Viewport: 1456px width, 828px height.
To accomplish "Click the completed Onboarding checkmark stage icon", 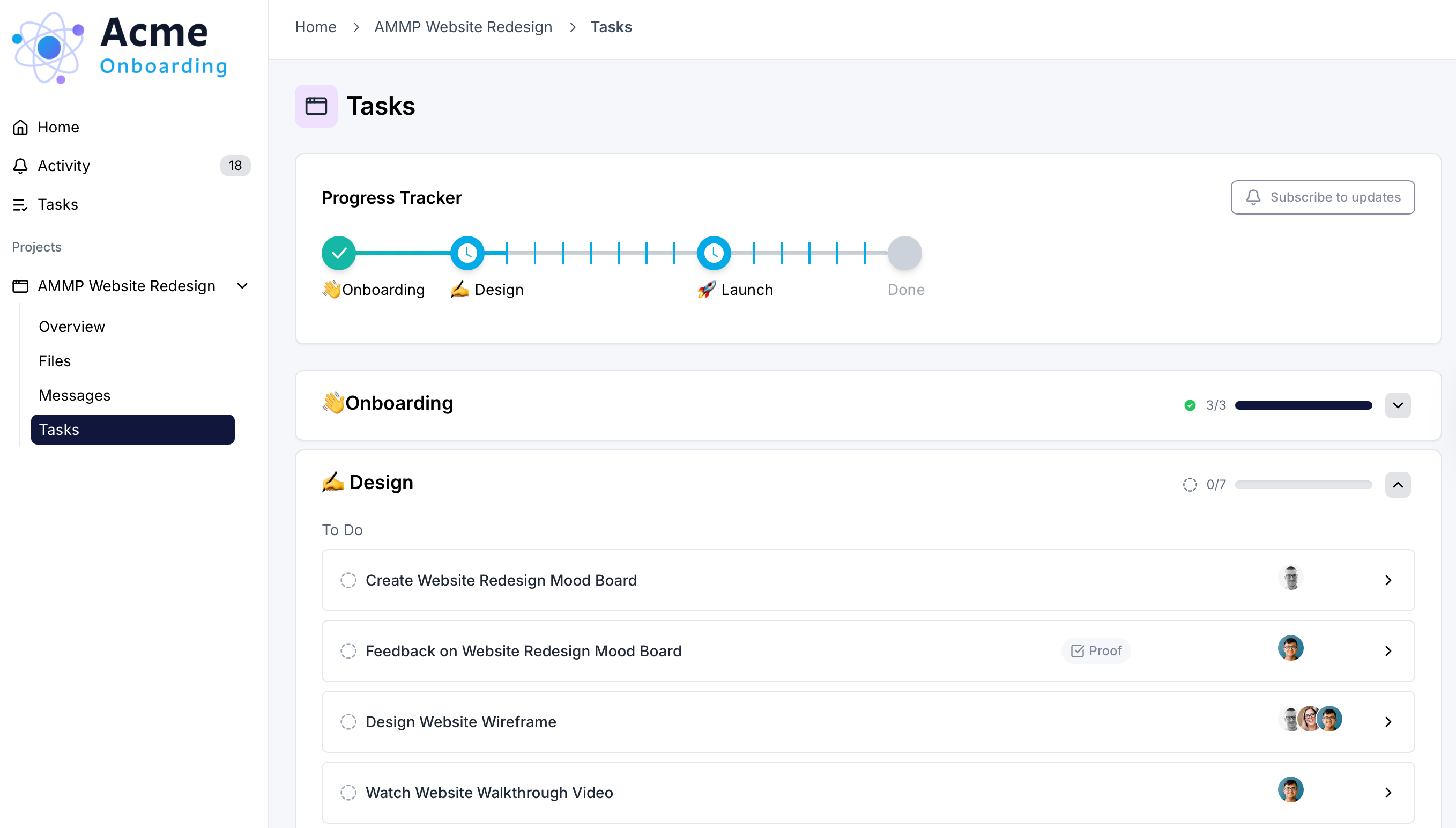I will click(x=339, y=253).
